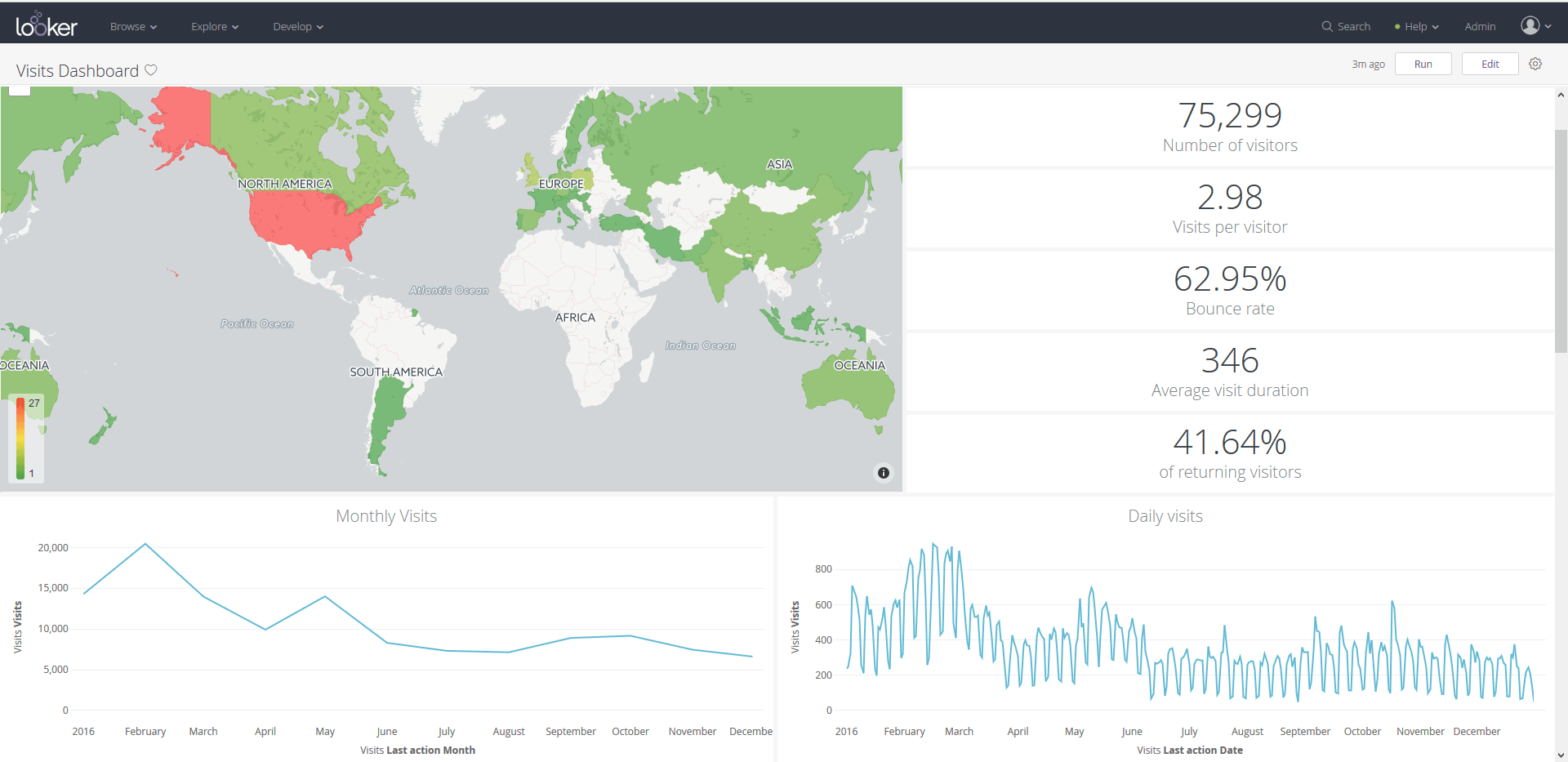
Task: Click the Run button
Action: [x=1423, y=64]
